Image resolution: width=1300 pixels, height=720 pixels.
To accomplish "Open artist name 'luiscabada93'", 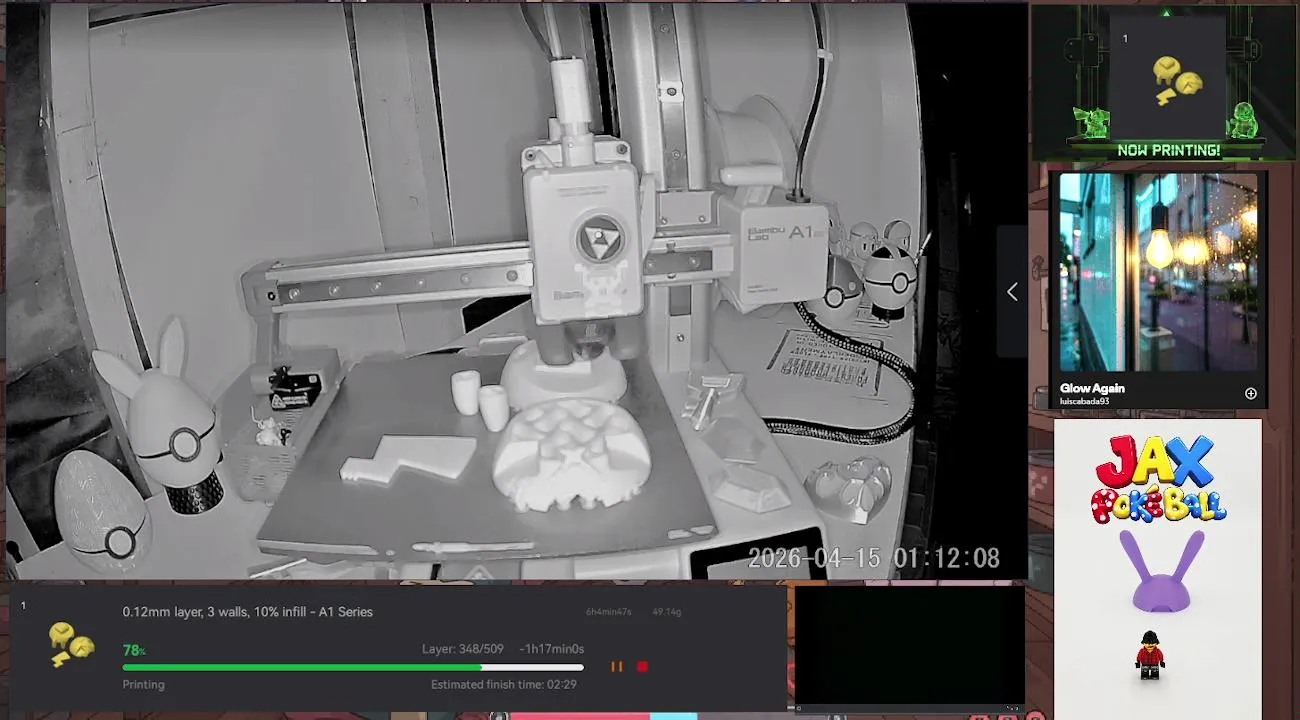I will coord(1084,401).
